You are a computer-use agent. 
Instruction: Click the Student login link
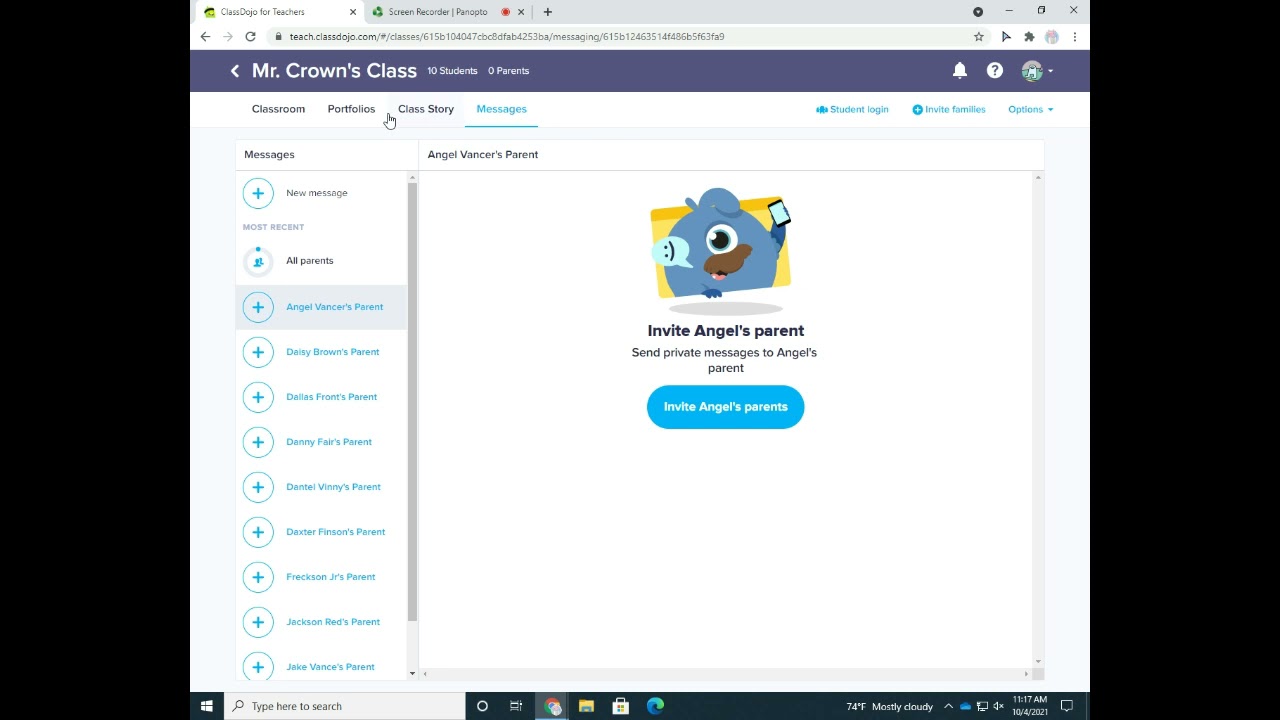(x=852, y=109)
